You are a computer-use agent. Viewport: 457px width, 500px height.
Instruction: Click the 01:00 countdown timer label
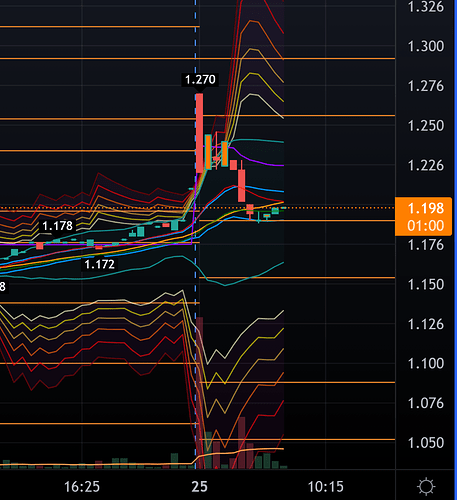[426, 226]
